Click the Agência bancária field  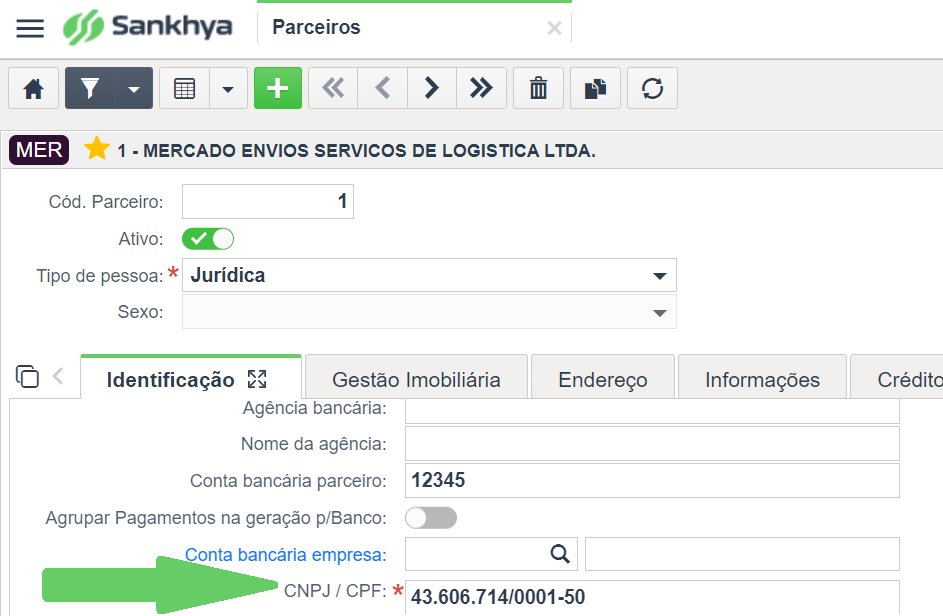[652, 410]
